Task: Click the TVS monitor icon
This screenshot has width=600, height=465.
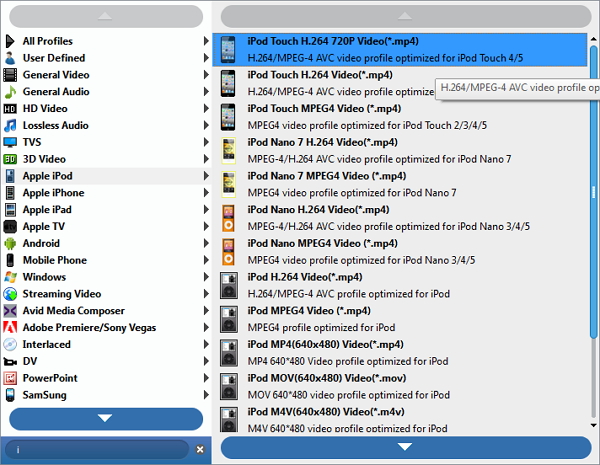Action: tap(10, 142)
